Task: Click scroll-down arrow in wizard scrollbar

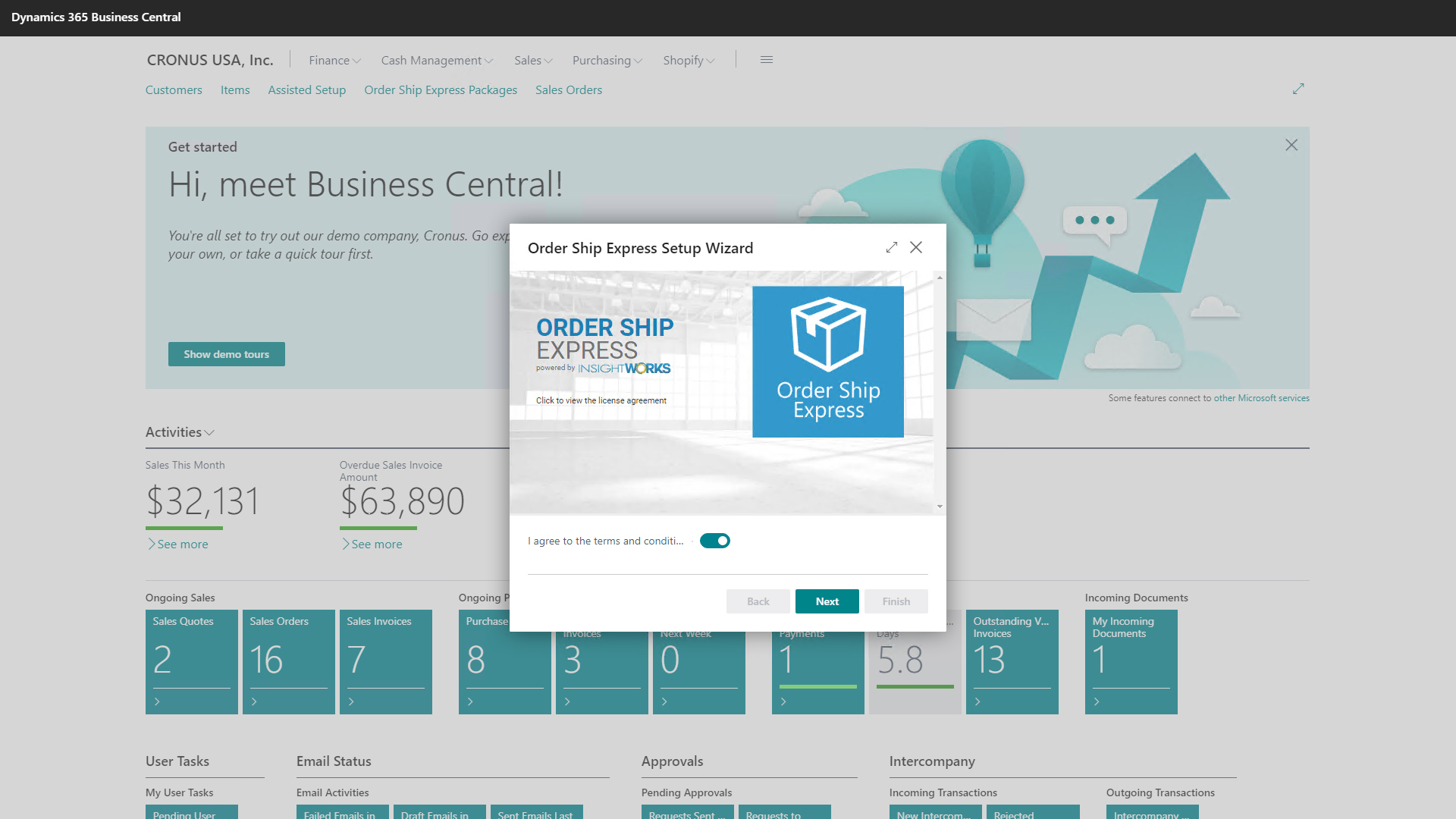Action: click(940, 507)
